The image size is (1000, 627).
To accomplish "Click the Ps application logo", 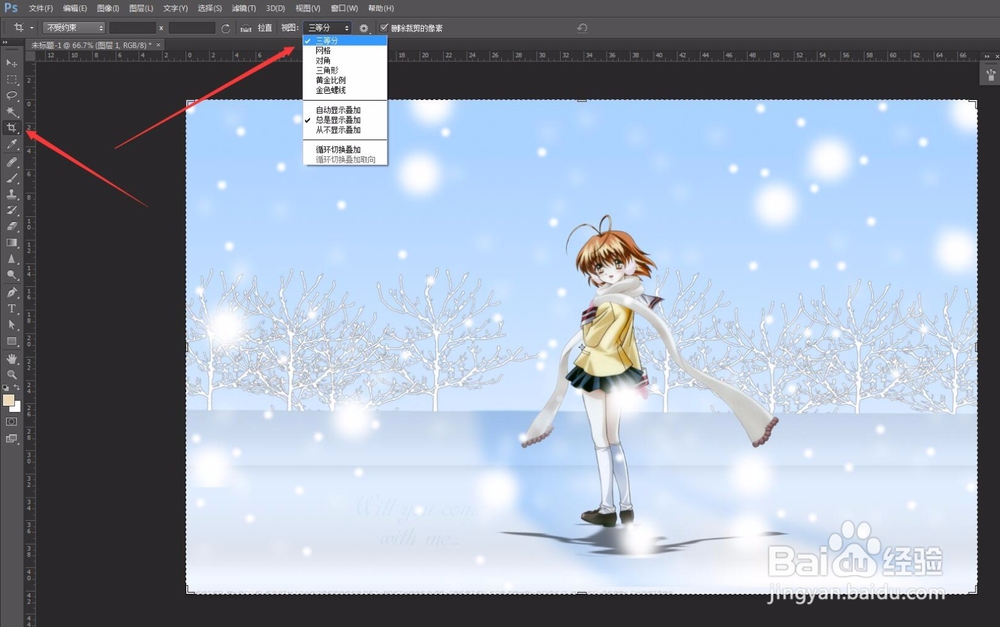I will [11, 8].
